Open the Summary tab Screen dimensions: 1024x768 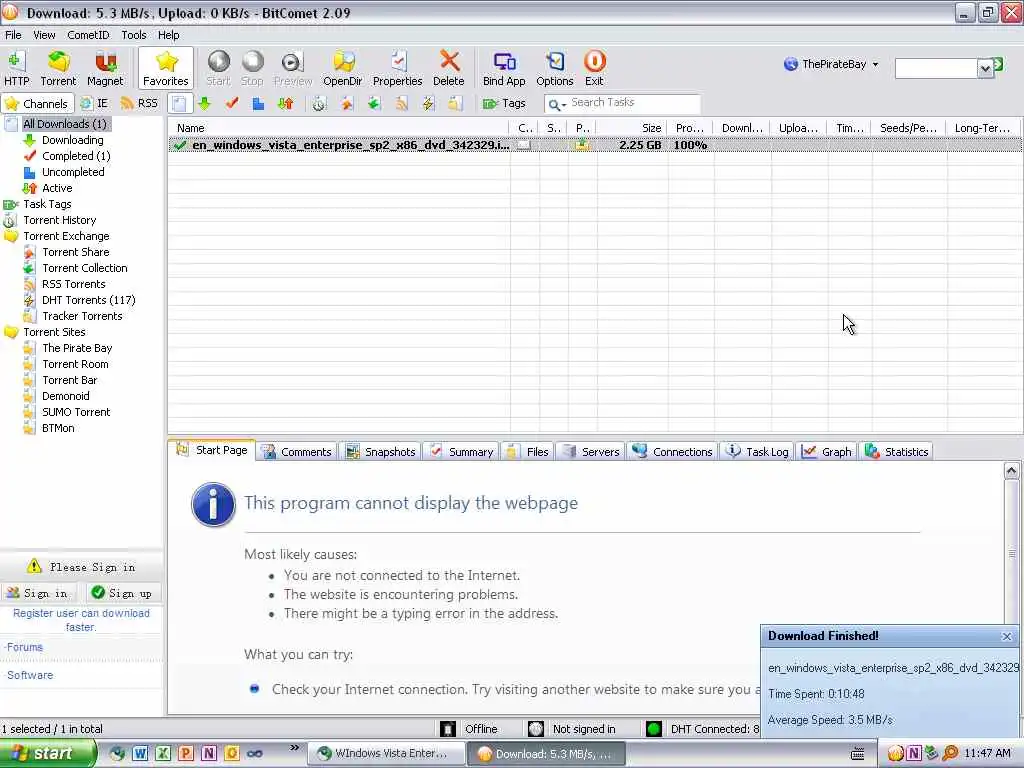[461, 451]
